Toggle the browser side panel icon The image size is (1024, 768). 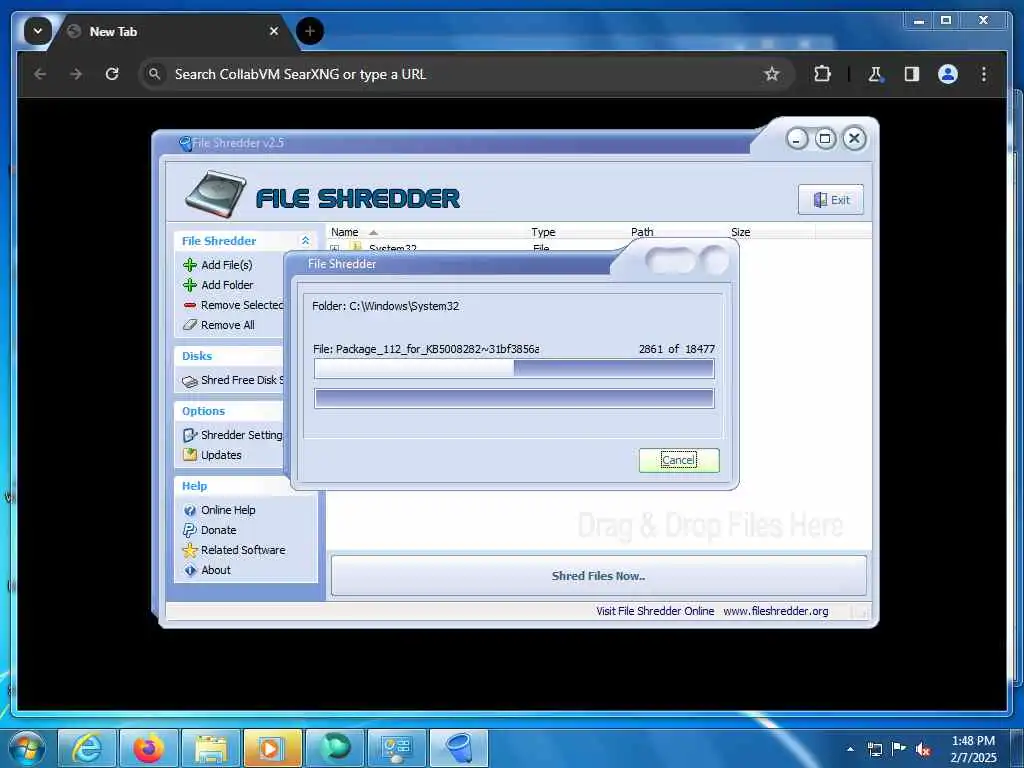tap(912, 74)
